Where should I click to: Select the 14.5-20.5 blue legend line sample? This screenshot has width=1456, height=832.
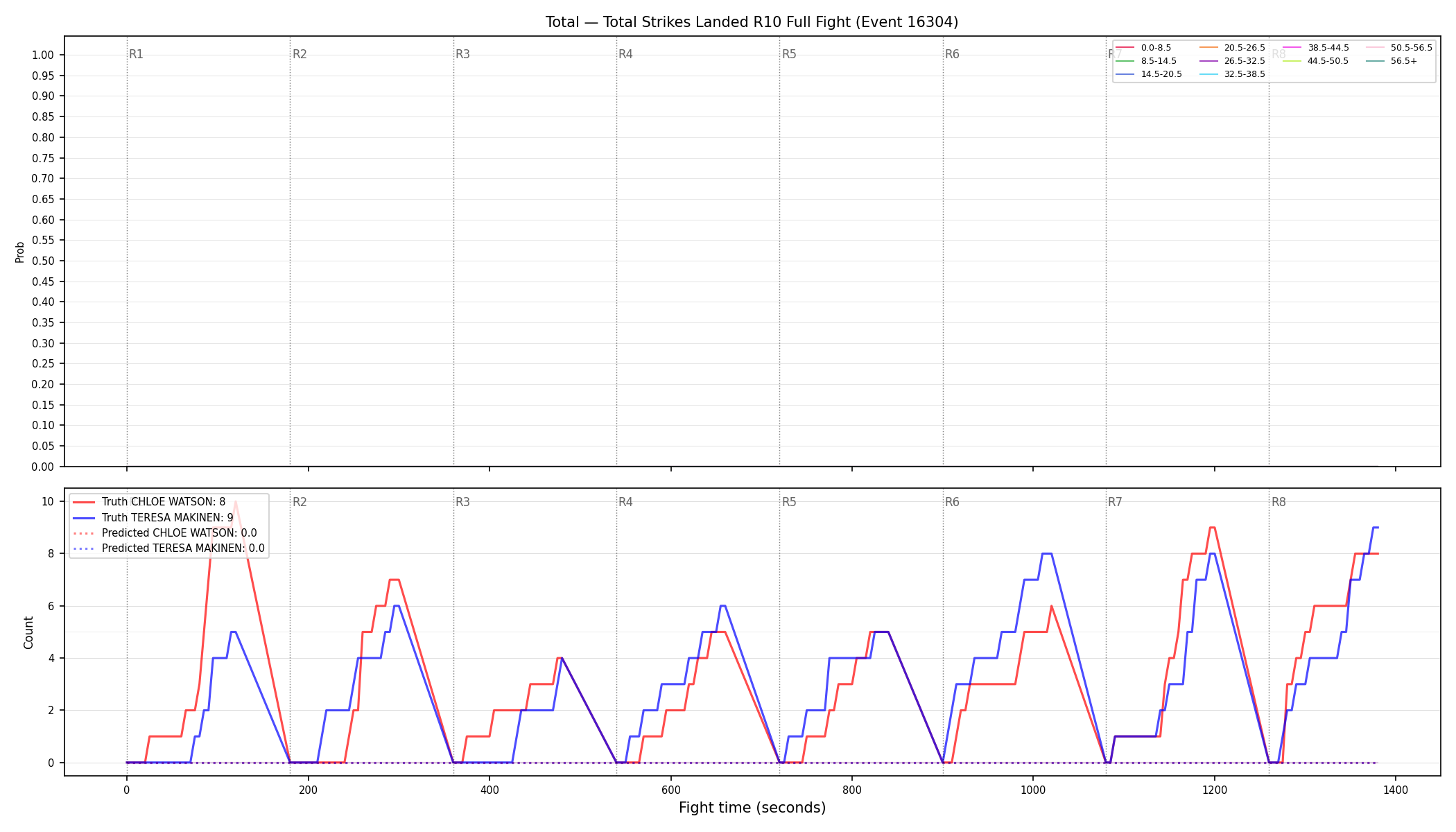click(1125, 74)
